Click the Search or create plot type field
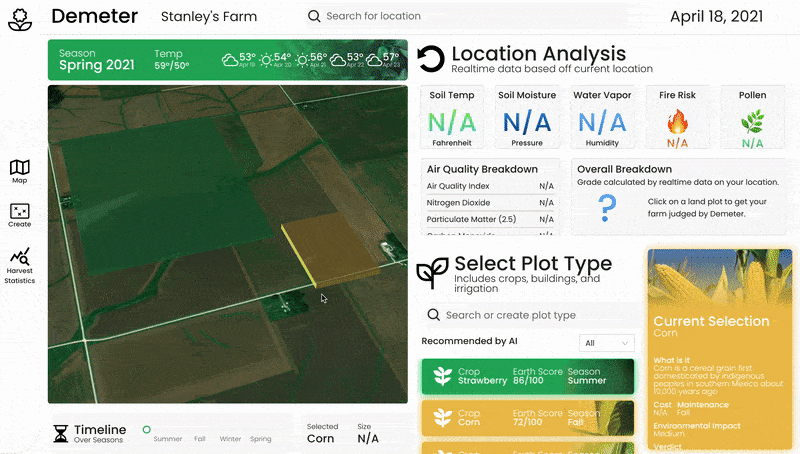 point(531,315)
